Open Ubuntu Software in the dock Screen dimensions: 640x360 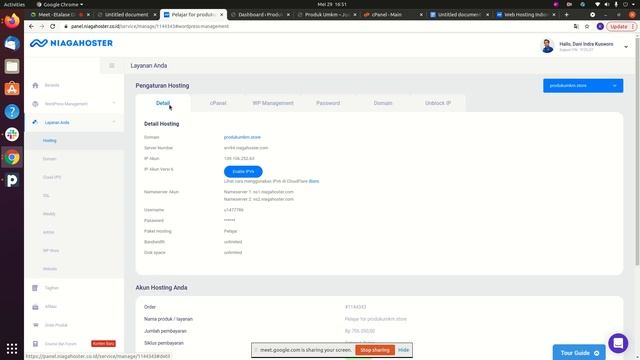tap(12, 89)
